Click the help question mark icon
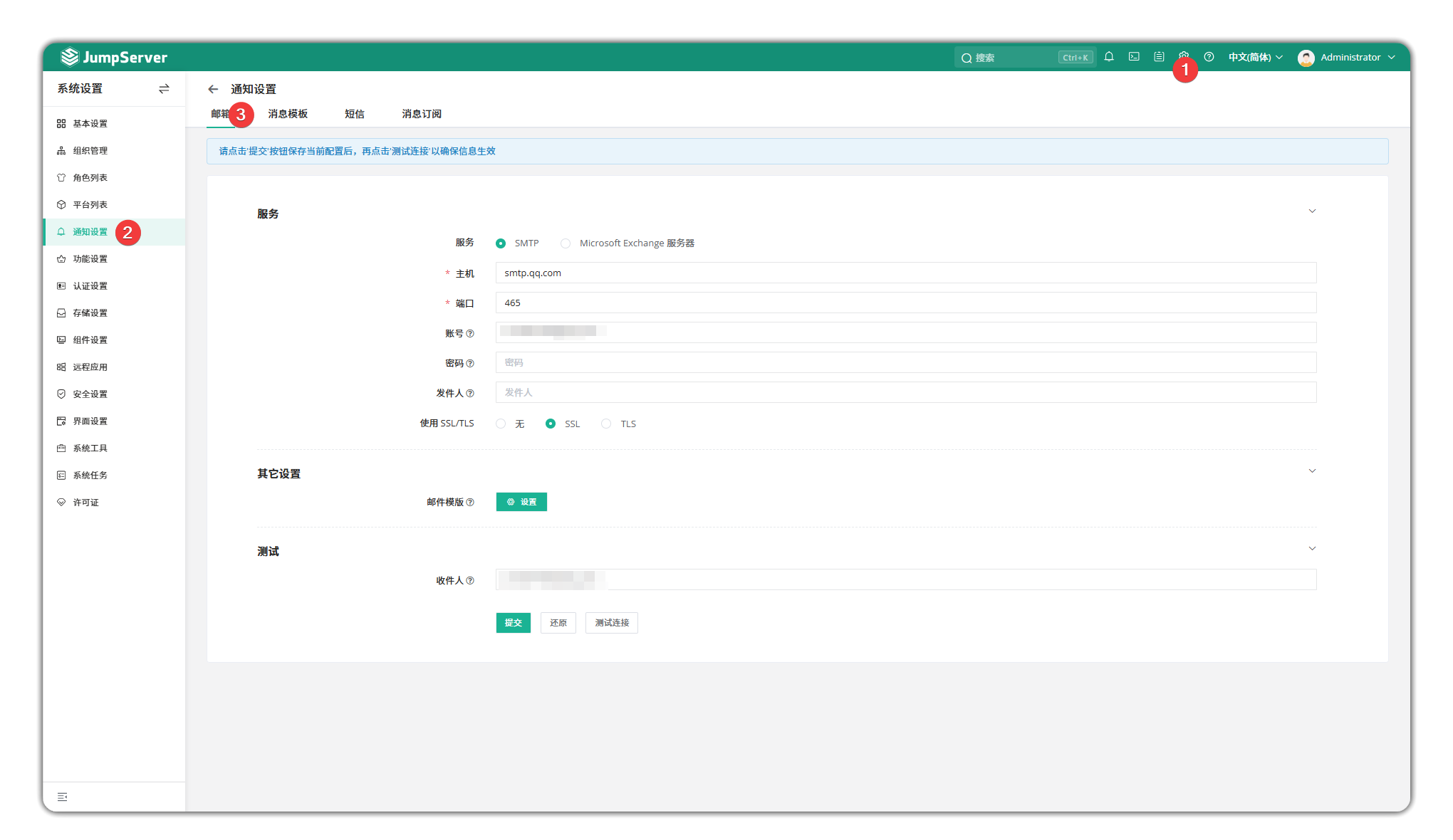 pos(1209,57)
